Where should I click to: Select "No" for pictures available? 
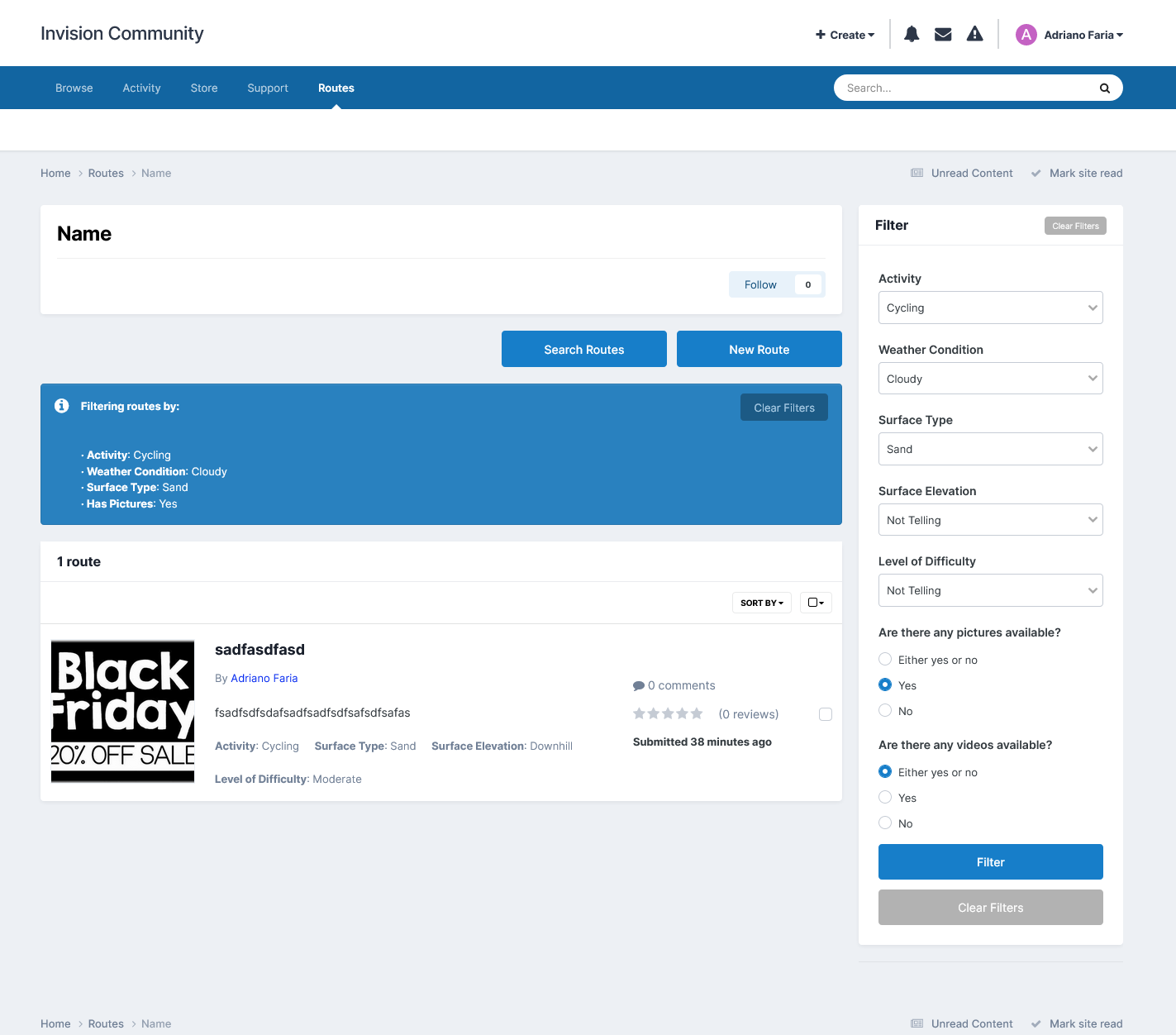[x=885, y=711]
